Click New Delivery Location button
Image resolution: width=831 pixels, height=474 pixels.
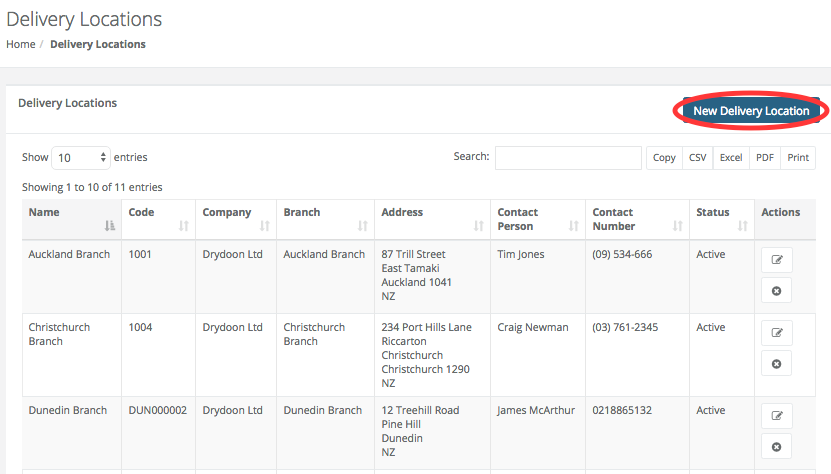751,111
